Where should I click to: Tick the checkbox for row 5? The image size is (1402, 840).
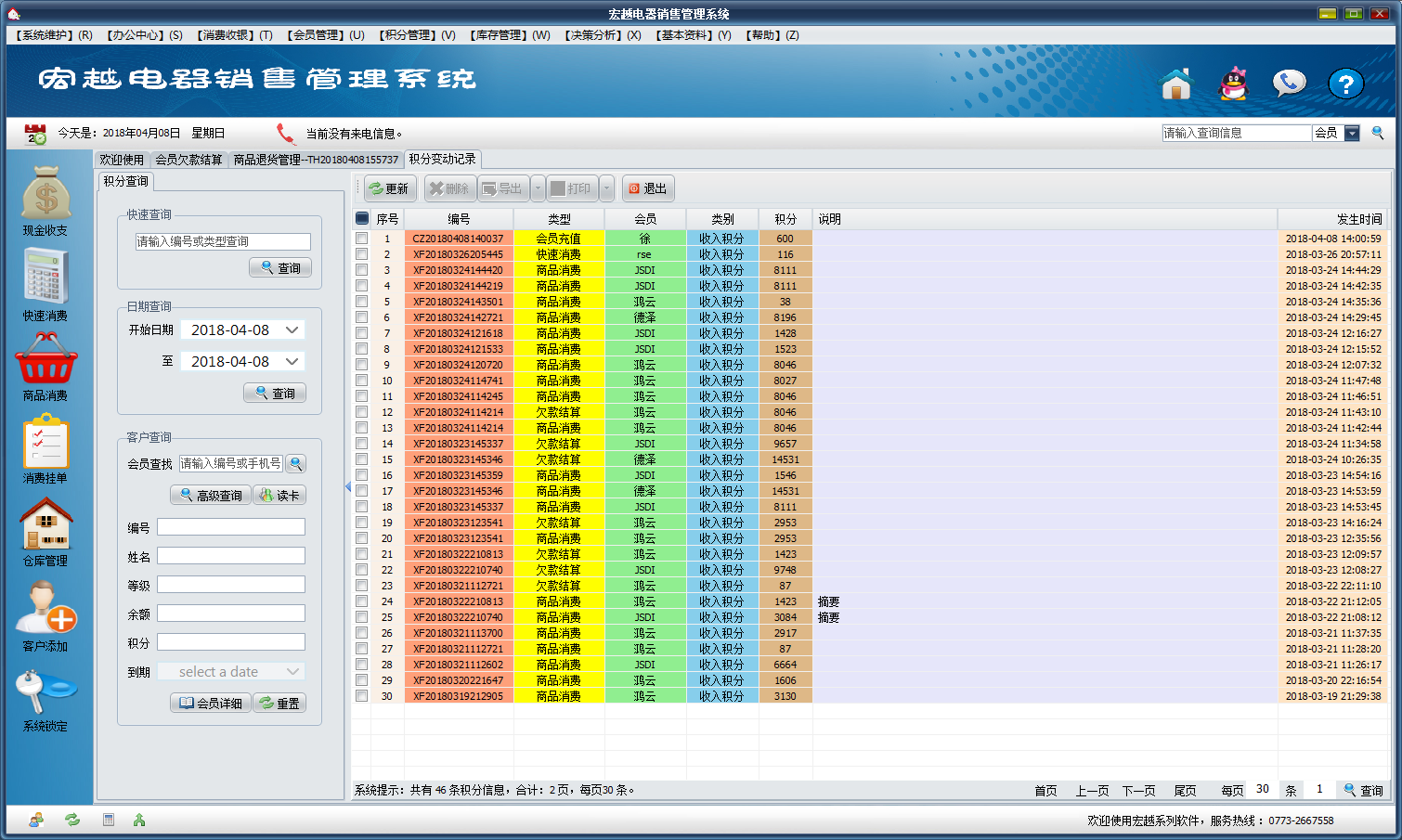click(362, 302)
